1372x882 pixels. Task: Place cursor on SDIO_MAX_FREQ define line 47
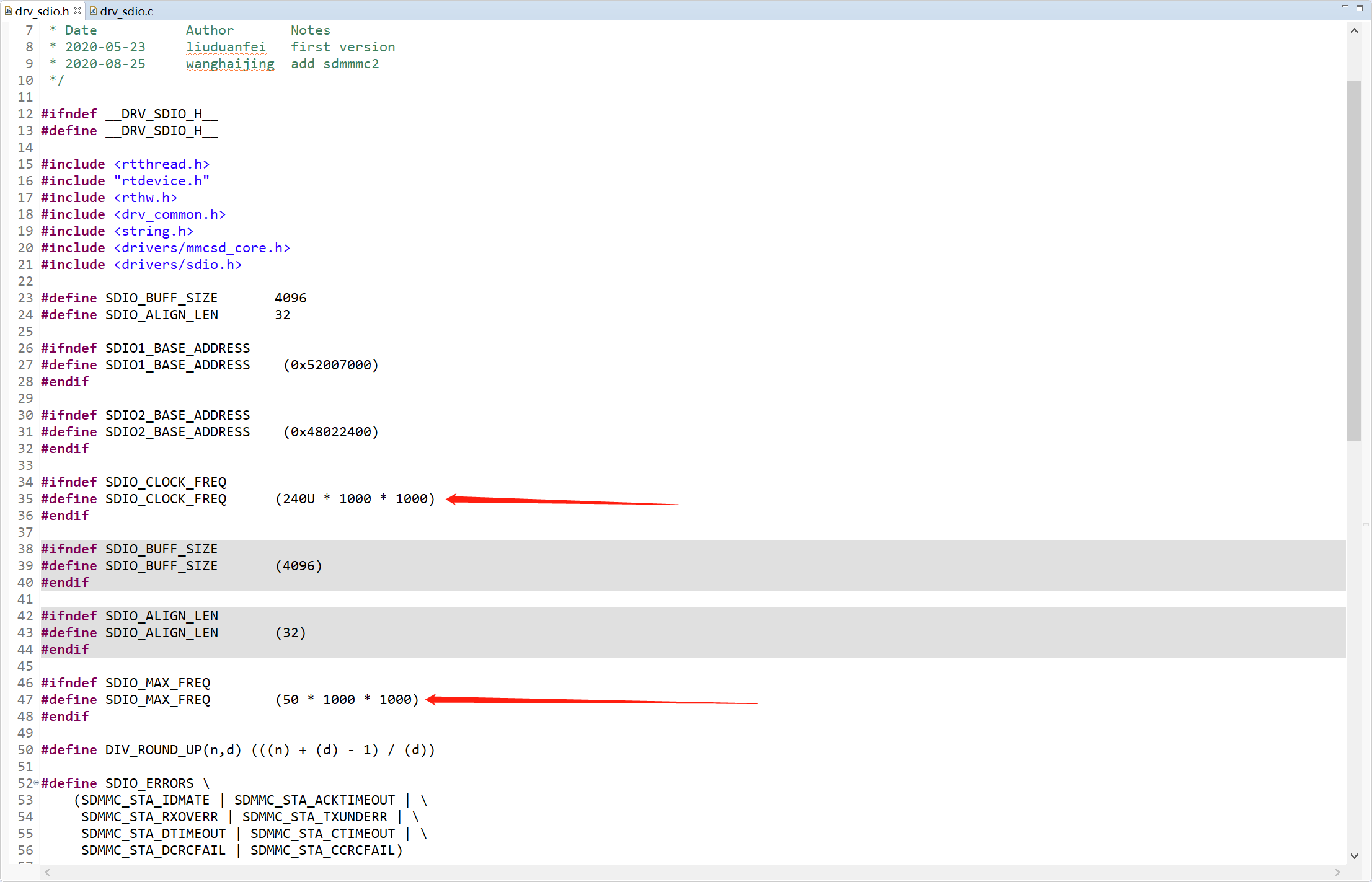[157, 700]
